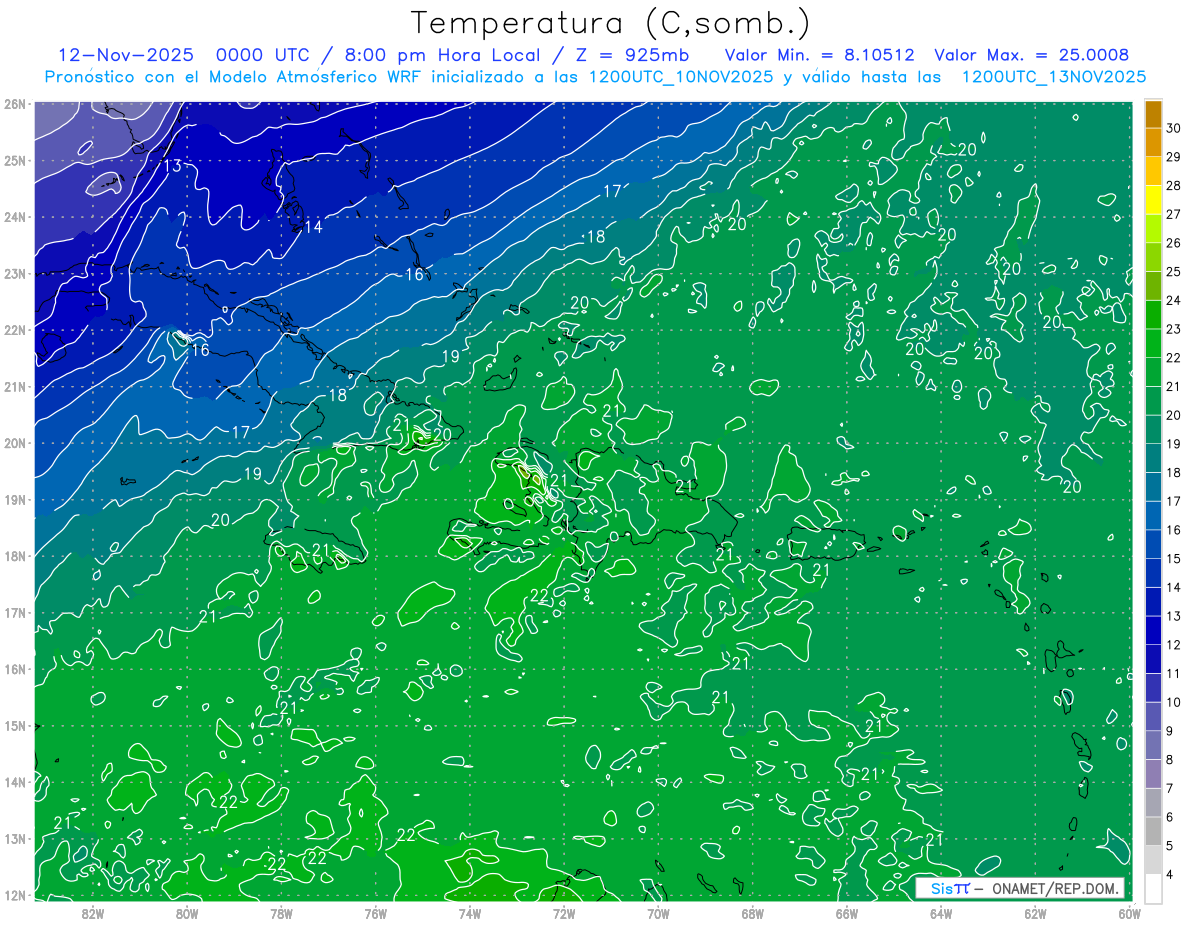Click the brown top swatch of color scale

[1153, 114]
